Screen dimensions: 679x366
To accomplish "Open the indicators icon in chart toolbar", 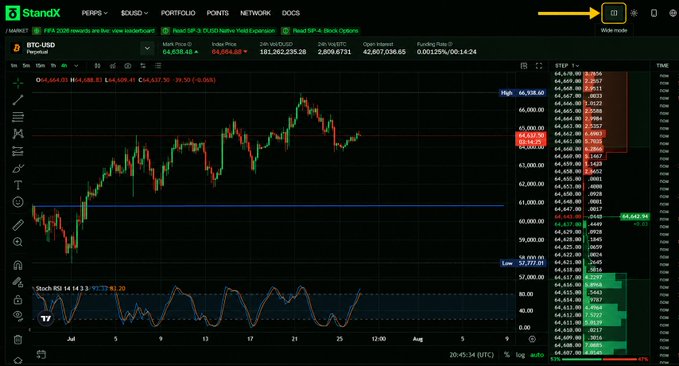I will pyautogui.click(x=113, y=66).
